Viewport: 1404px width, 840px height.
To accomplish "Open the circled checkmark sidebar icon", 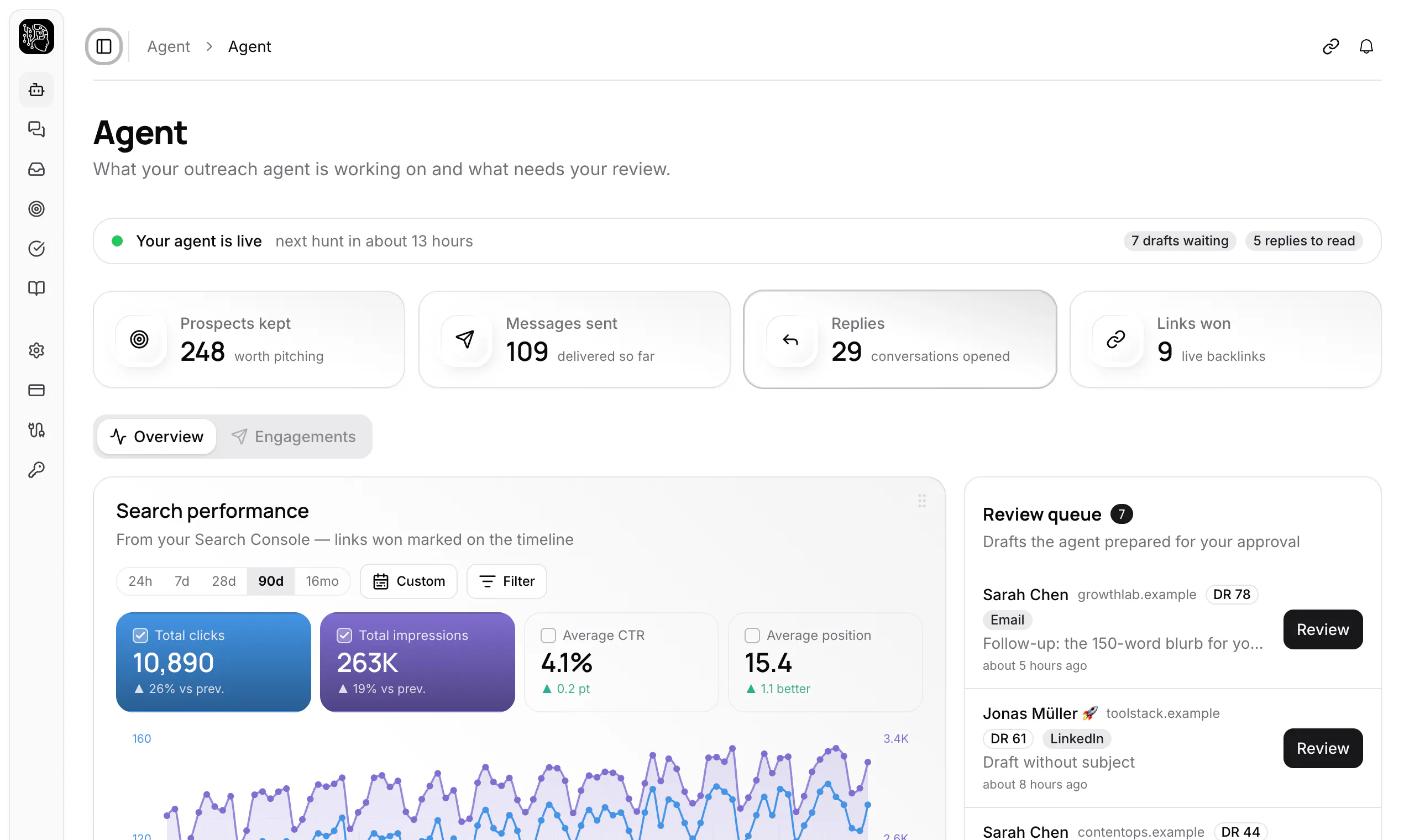I will pyautogui.click(x=36, y=249).
